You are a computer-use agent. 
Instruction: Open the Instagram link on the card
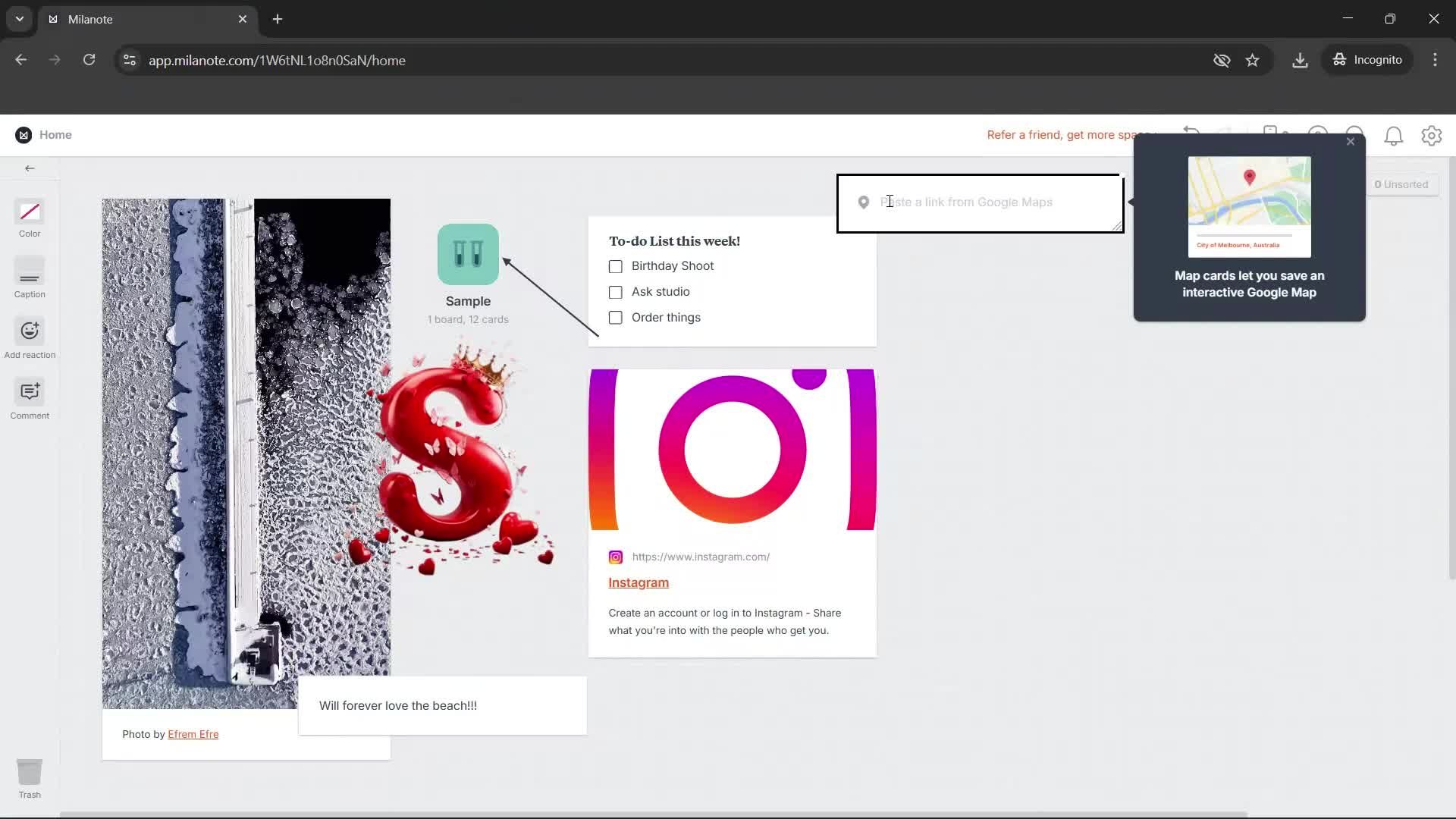pyautogui.click(x=638, y=582)
